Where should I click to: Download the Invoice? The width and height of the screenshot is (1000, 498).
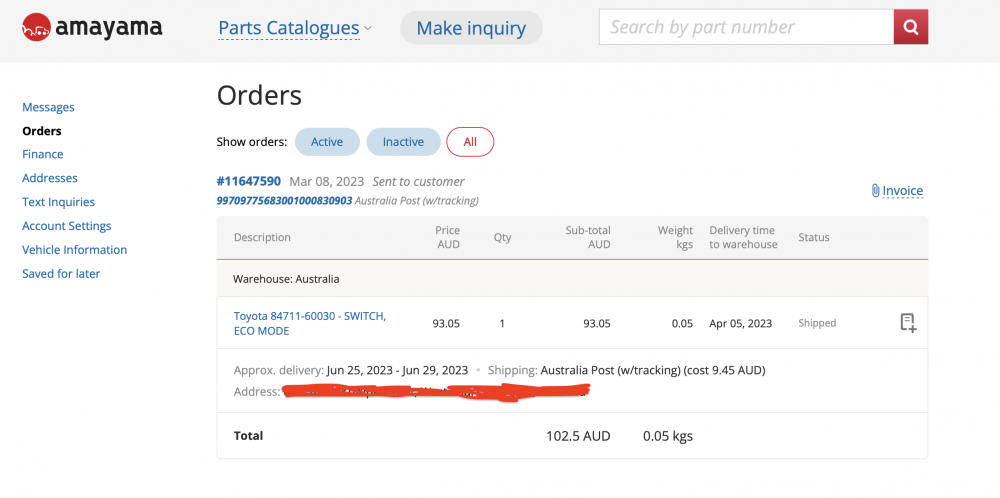[x=902, y=191]
